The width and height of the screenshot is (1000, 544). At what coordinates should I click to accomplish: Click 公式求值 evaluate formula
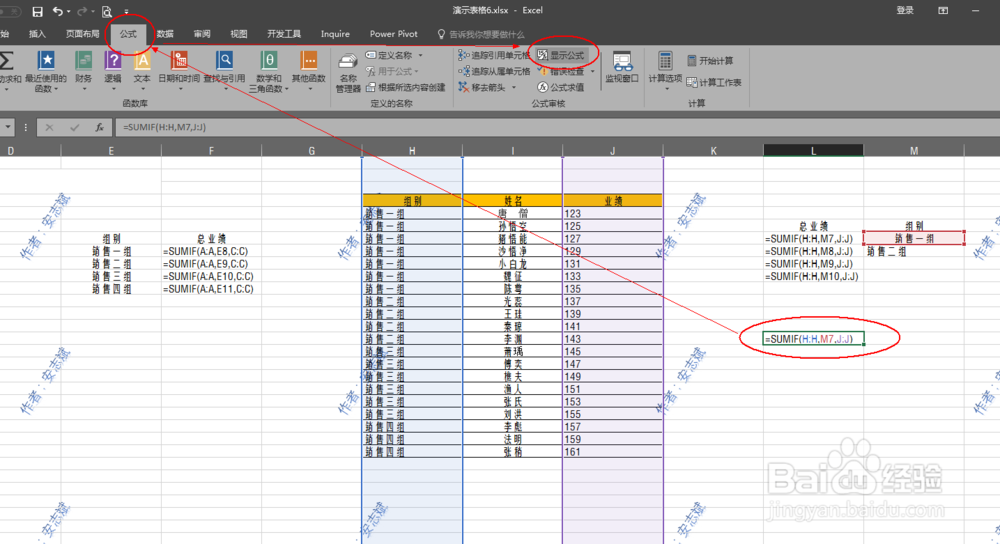tap(561, 87)
